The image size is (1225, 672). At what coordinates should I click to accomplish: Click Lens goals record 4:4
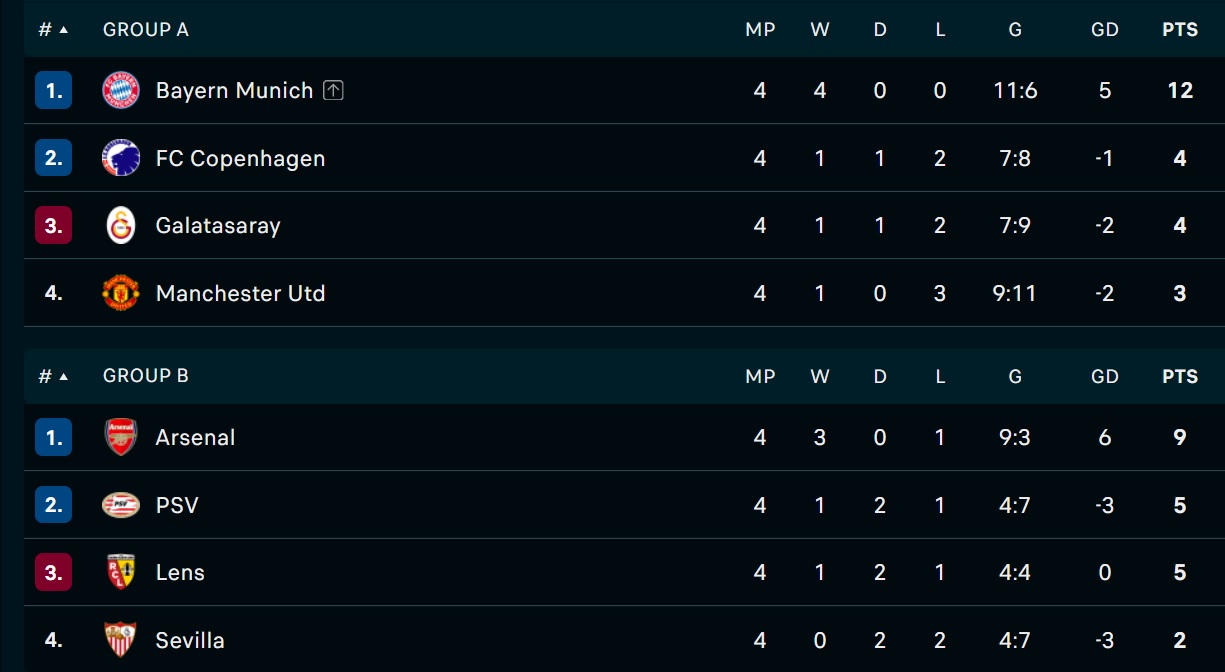click(x=1015, y=572)
